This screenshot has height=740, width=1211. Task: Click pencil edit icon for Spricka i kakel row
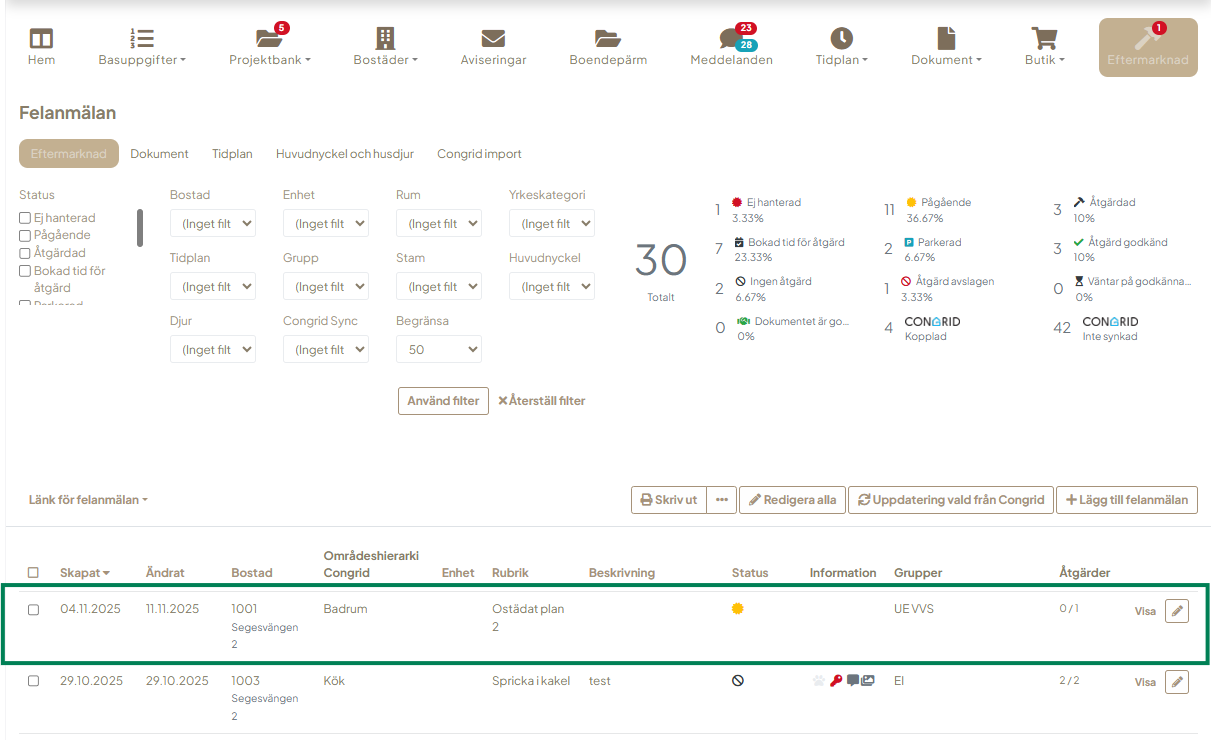pyautogui.click(x=1177, y=682)
